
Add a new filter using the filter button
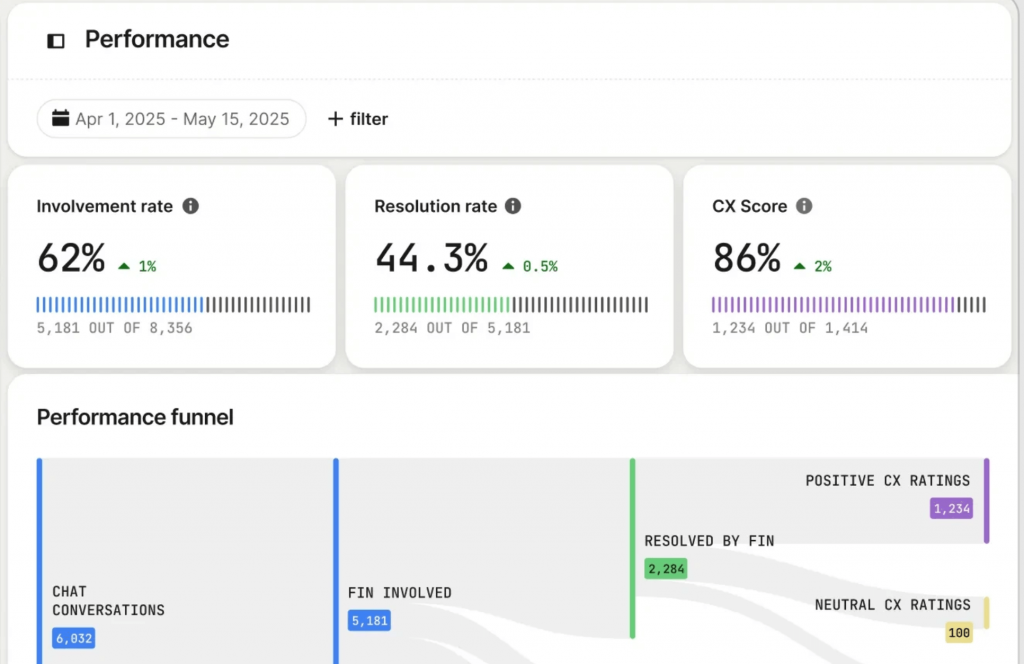coord(356,118)
